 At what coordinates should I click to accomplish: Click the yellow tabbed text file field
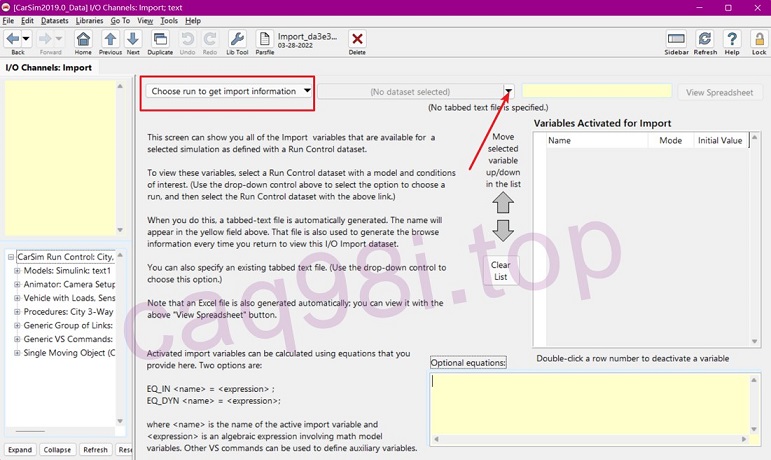coord(596,91)
